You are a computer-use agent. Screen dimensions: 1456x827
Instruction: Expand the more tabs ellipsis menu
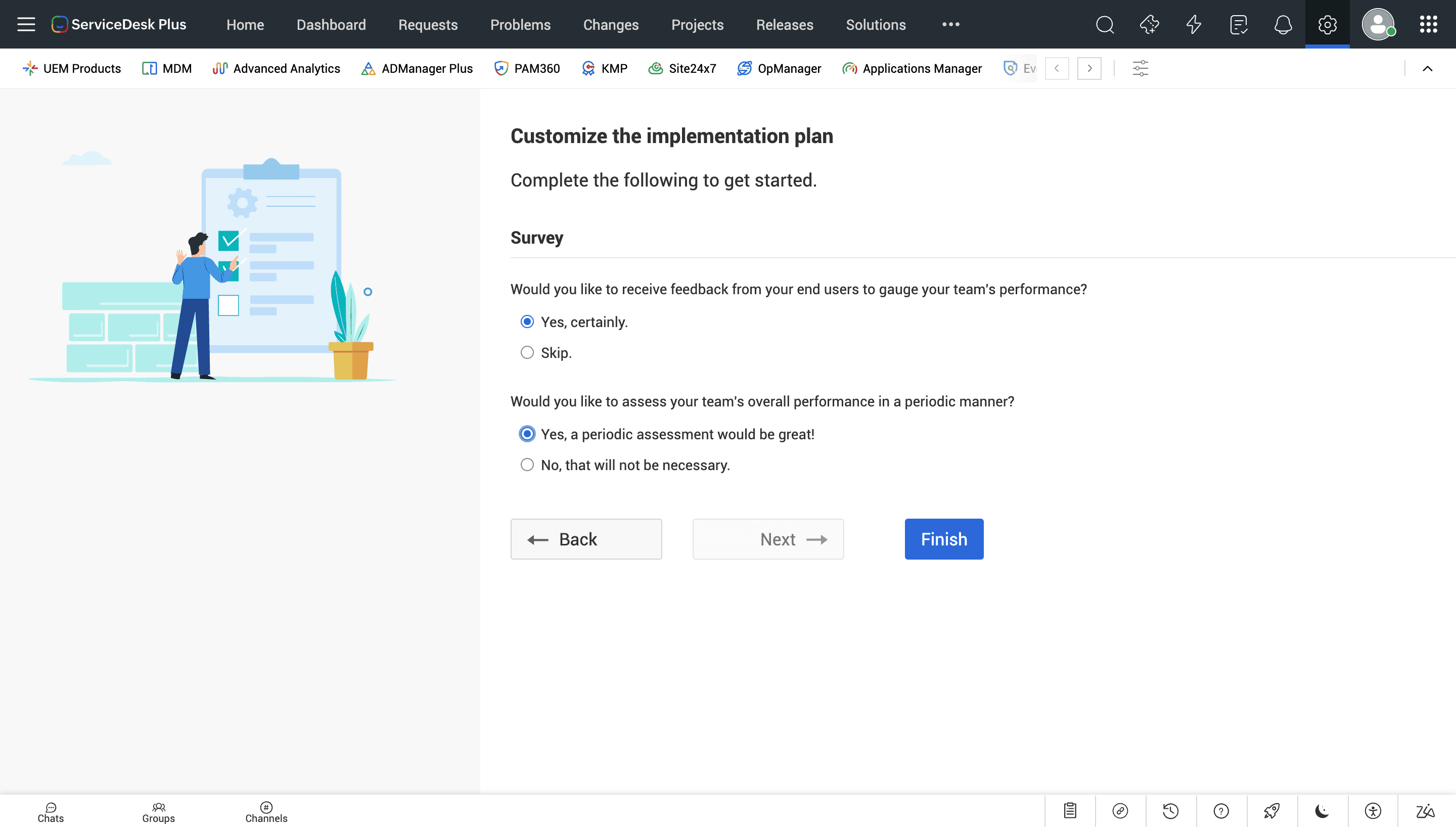tap(950, 24)
